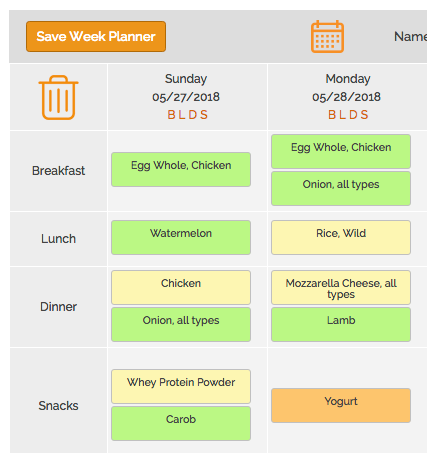This screenshot has height=453, width=427.
Task: Select the Chicken dinner card on Sunday
Action: click(x=181, y=287)
